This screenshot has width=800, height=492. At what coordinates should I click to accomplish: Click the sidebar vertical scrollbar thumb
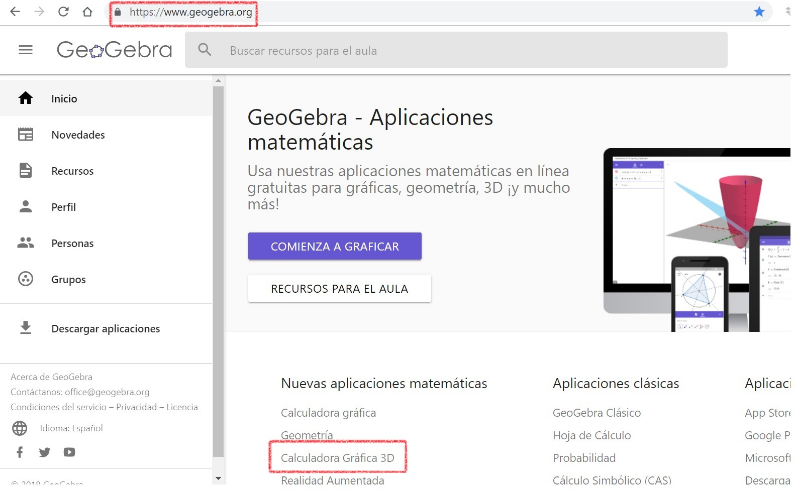point(218,272)
